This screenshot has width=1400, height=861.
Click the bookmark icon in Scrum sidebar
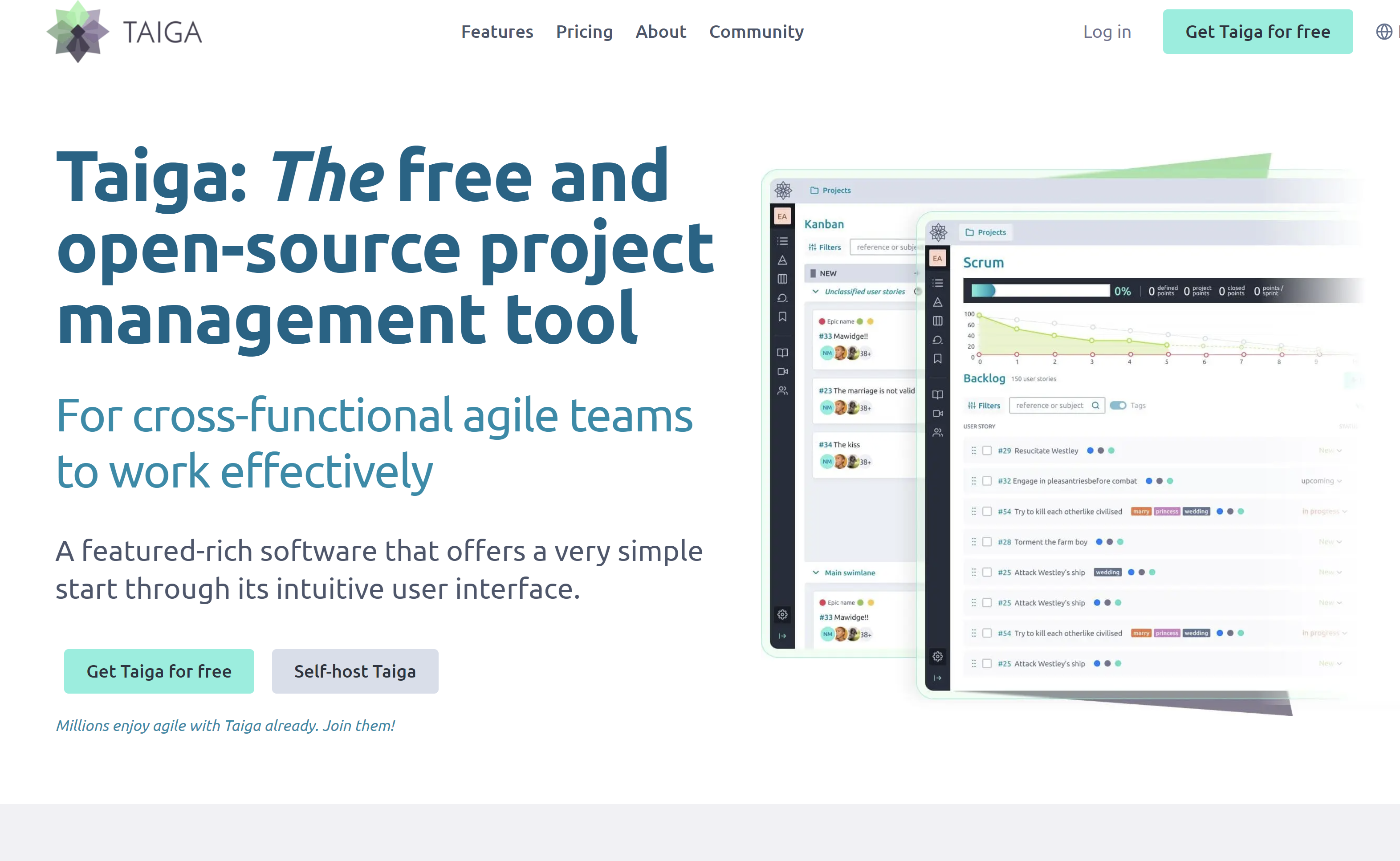(937, 359)
